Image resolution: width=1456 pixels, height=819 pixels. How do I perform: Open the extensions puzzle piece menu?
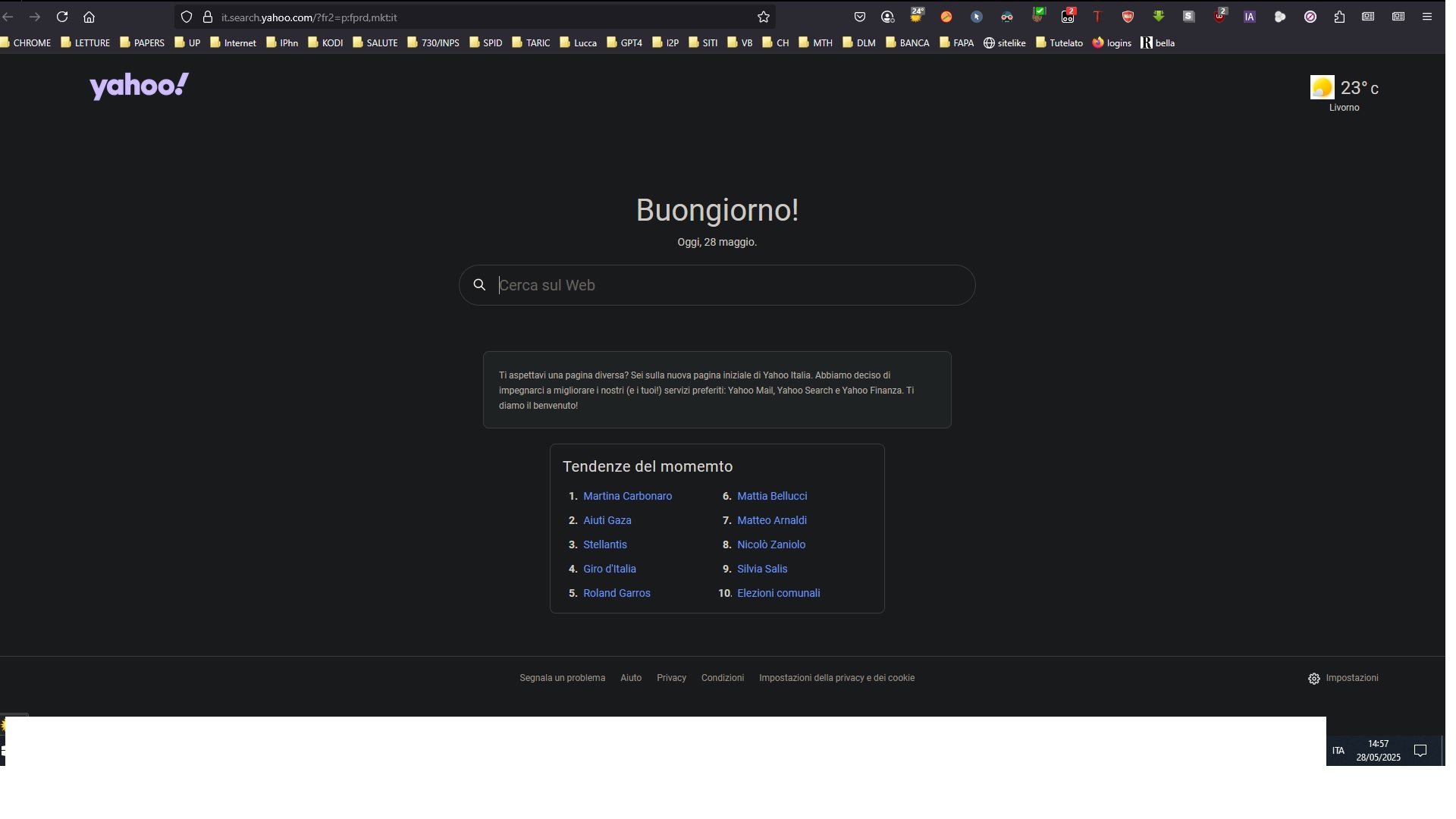[x=1339, y=17]
